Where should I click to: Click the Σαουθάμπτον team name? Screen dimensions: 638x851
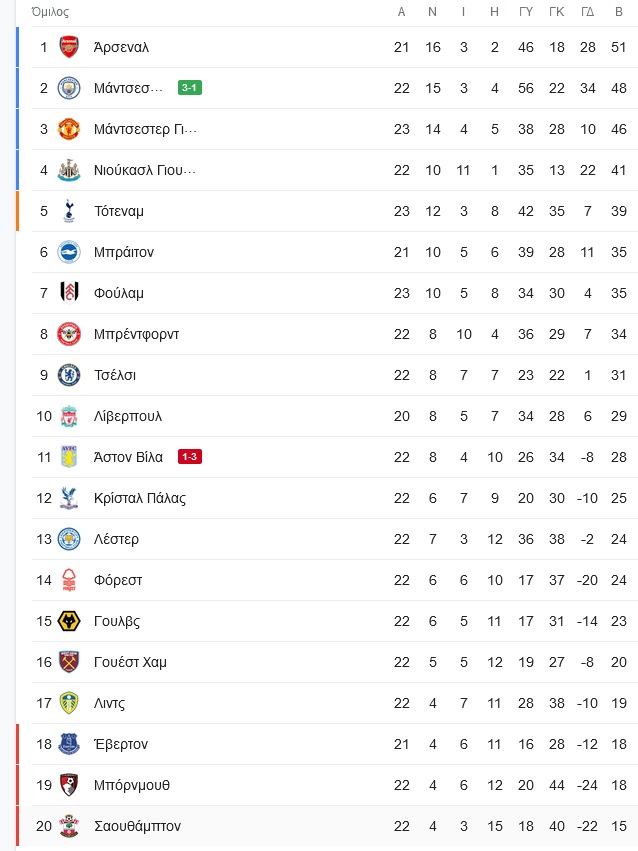(x=137, y=826)
